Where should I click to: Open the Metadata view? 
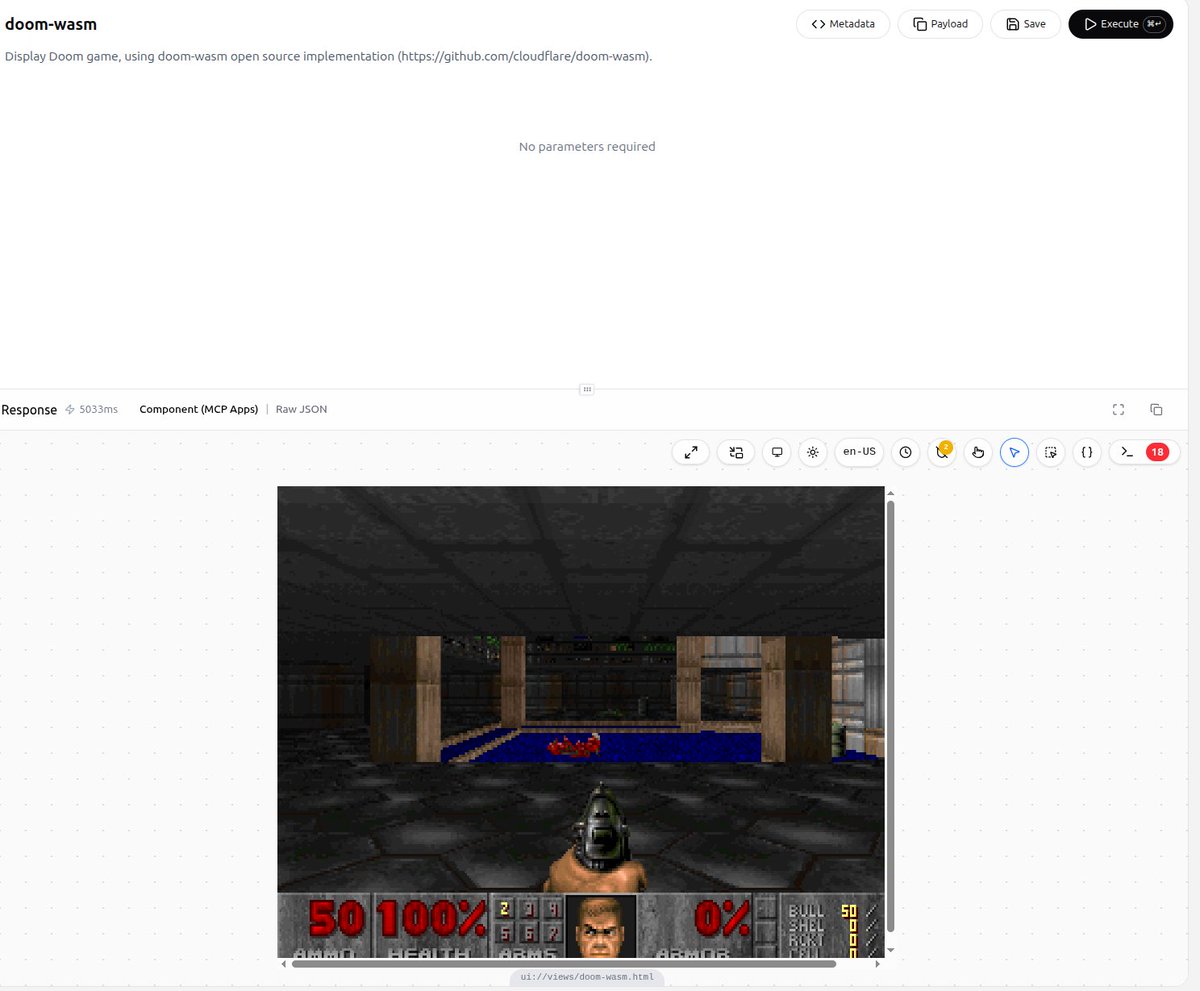pos(843,24)
